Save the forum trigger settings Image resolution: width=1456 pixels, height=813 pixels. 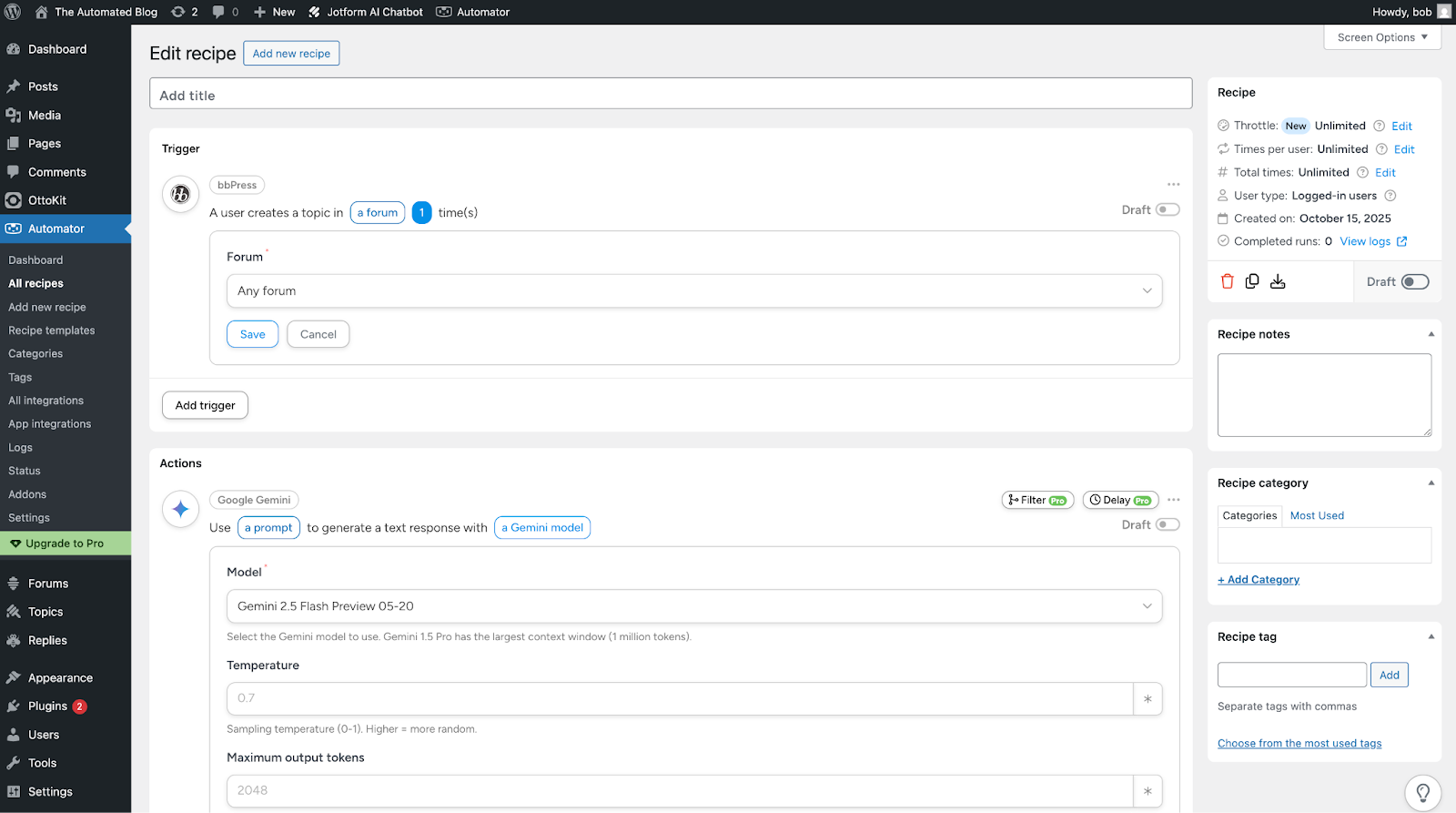[252, 334]
